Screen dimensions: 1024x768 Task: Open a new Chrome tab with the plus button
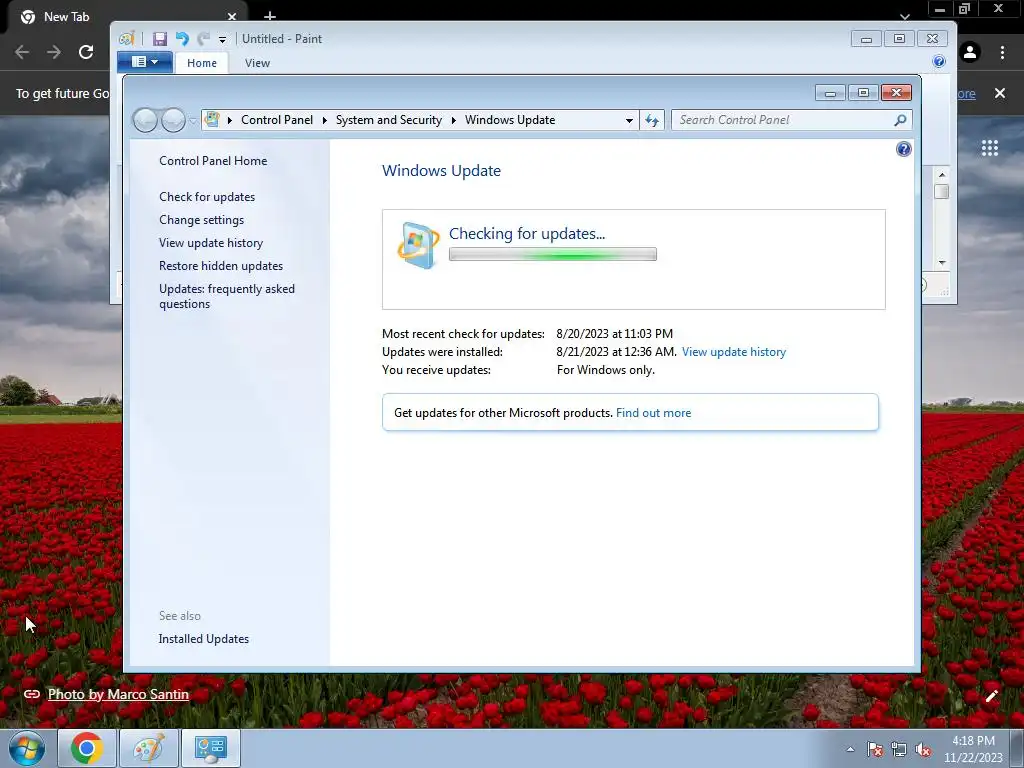pyautogui.click(x=270, y=15)
